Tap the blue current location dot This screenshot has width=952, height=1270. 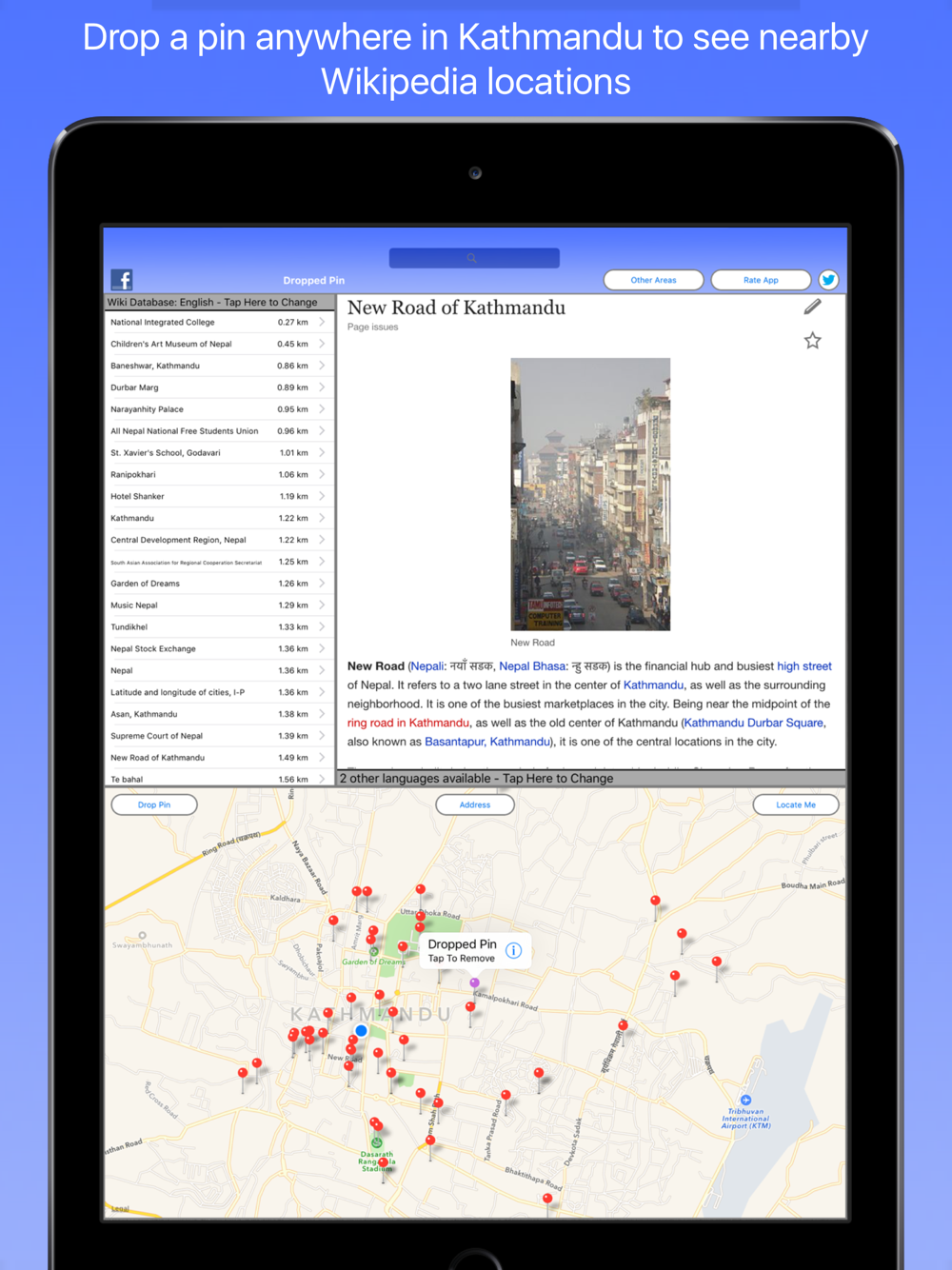[x=362, y=1030]
